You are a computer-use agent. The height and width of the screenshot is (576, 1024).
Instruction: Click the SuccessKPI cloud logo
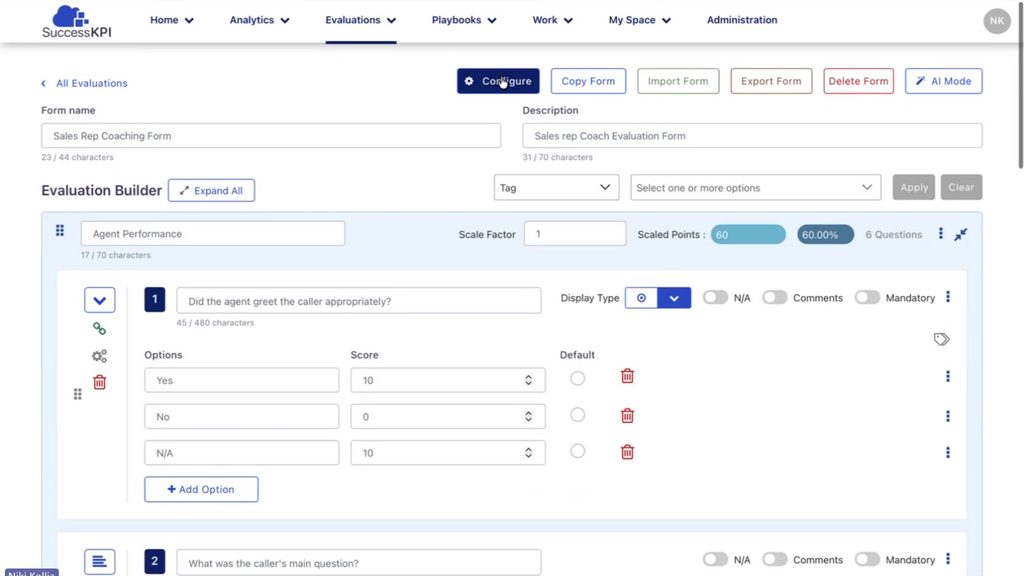tap(76, 21)
